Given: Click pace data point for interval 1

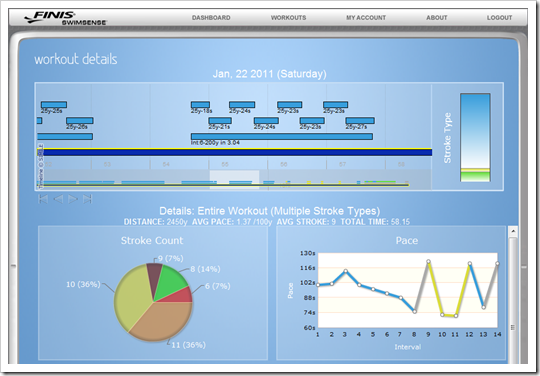Looking at the screenshot, I should point(318,285).
